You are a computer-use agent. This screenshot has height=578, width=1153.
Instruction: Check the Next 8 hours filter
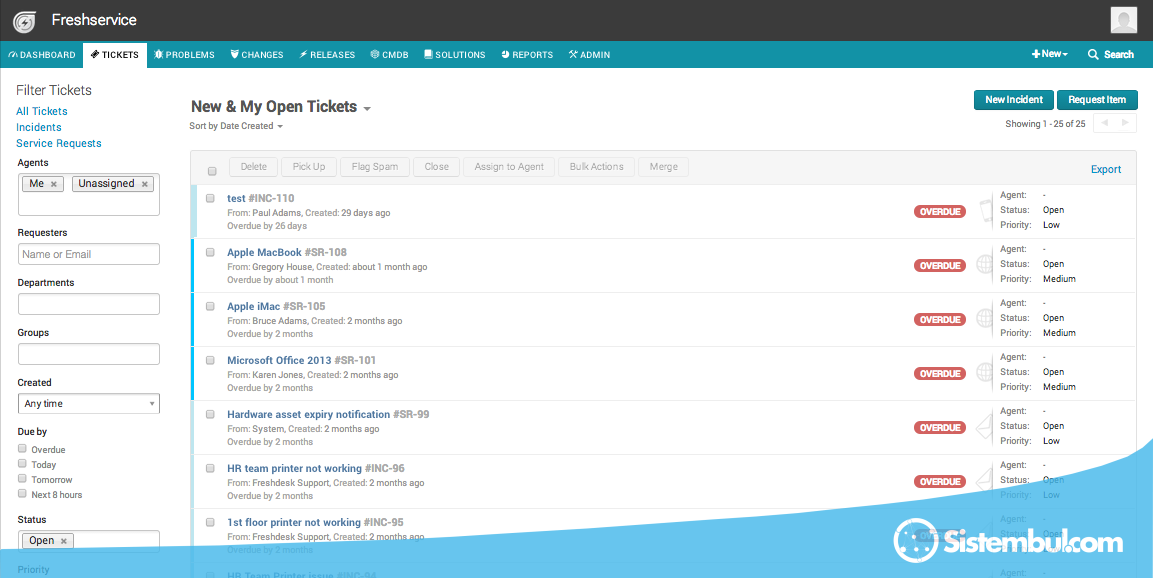23,493
